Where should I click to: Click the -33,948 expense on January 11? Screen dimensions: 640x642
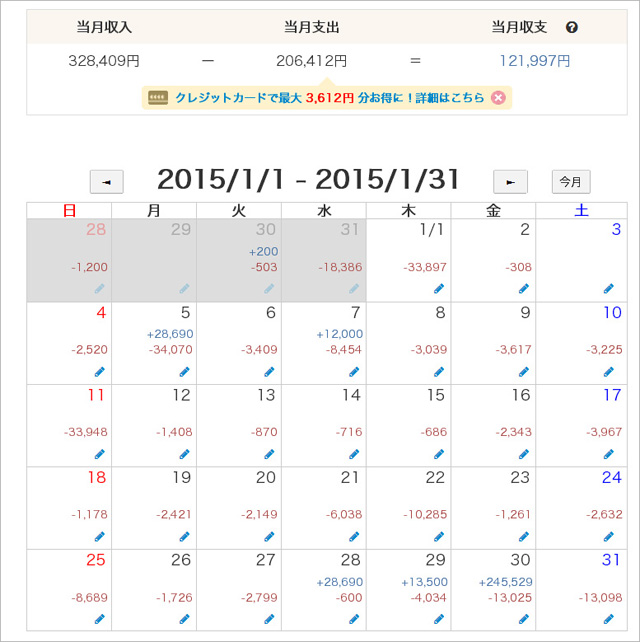click(86, 432)
